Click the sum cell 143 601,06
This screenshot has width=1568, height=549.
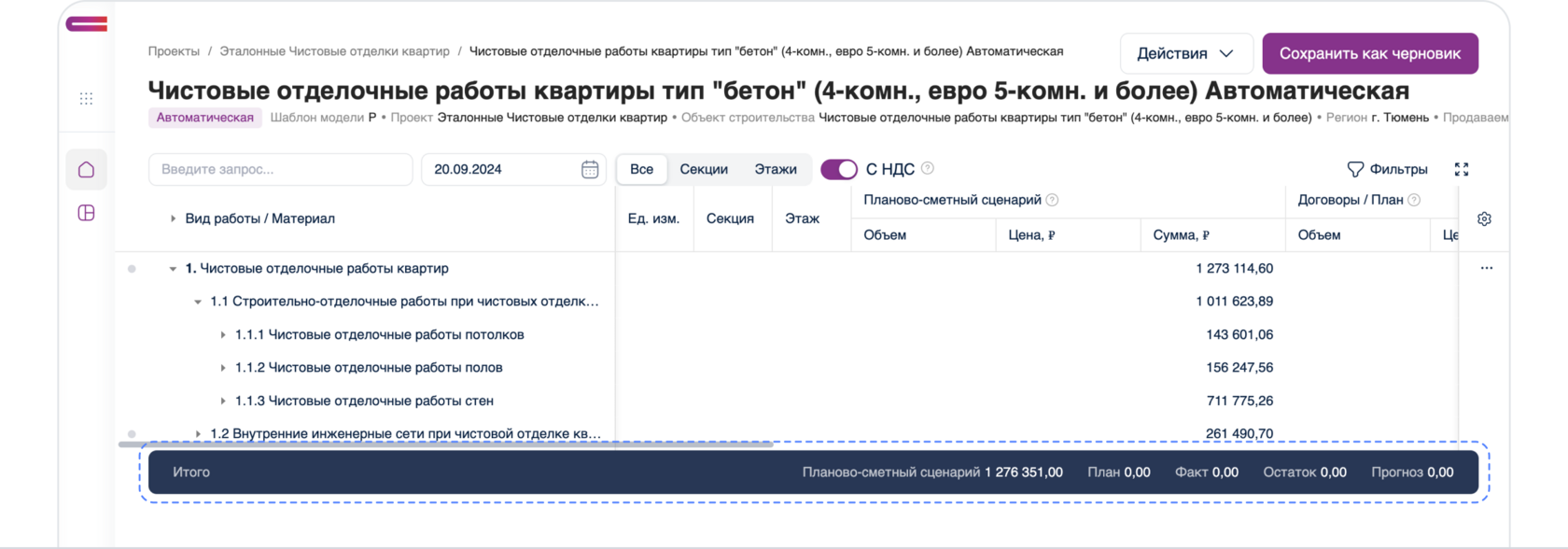pos(1239,334)
